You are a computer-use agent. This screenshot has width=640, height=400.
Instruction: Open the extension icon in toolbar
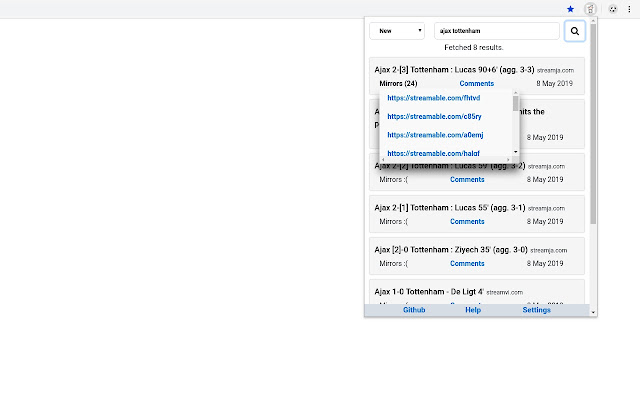pyautogui.click(x=590, y=9)
